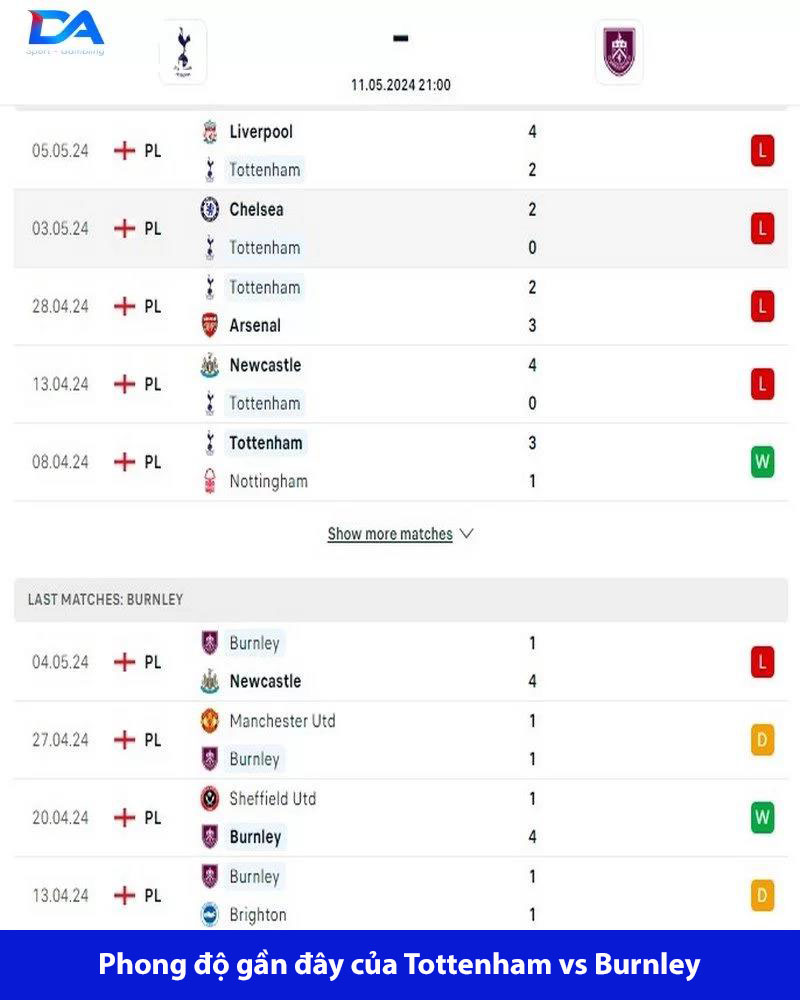Select the Sheffield Utd club crest
The width and height of the screenshot is (800, 1000).
coord(210,799)
